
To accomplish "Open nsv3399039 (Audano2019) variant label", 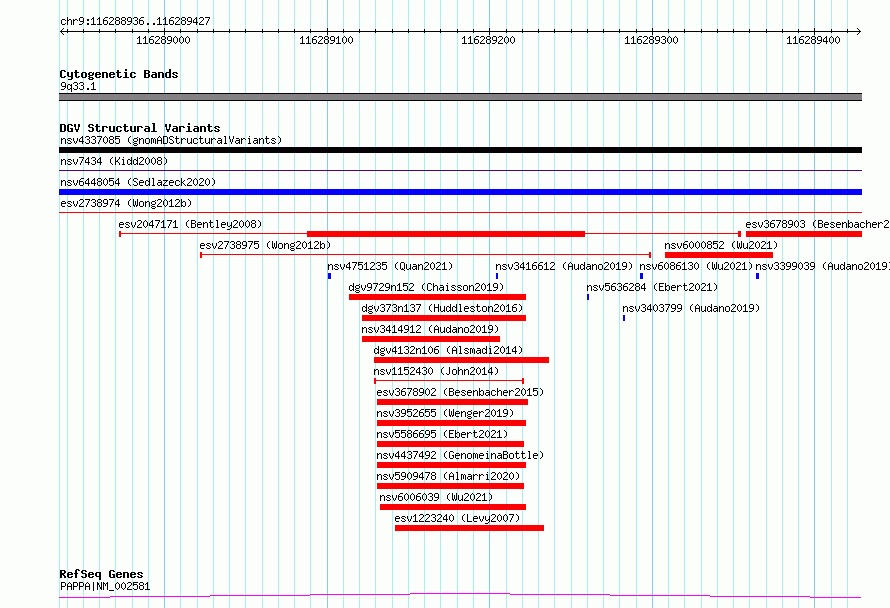I will pos(822,266).
